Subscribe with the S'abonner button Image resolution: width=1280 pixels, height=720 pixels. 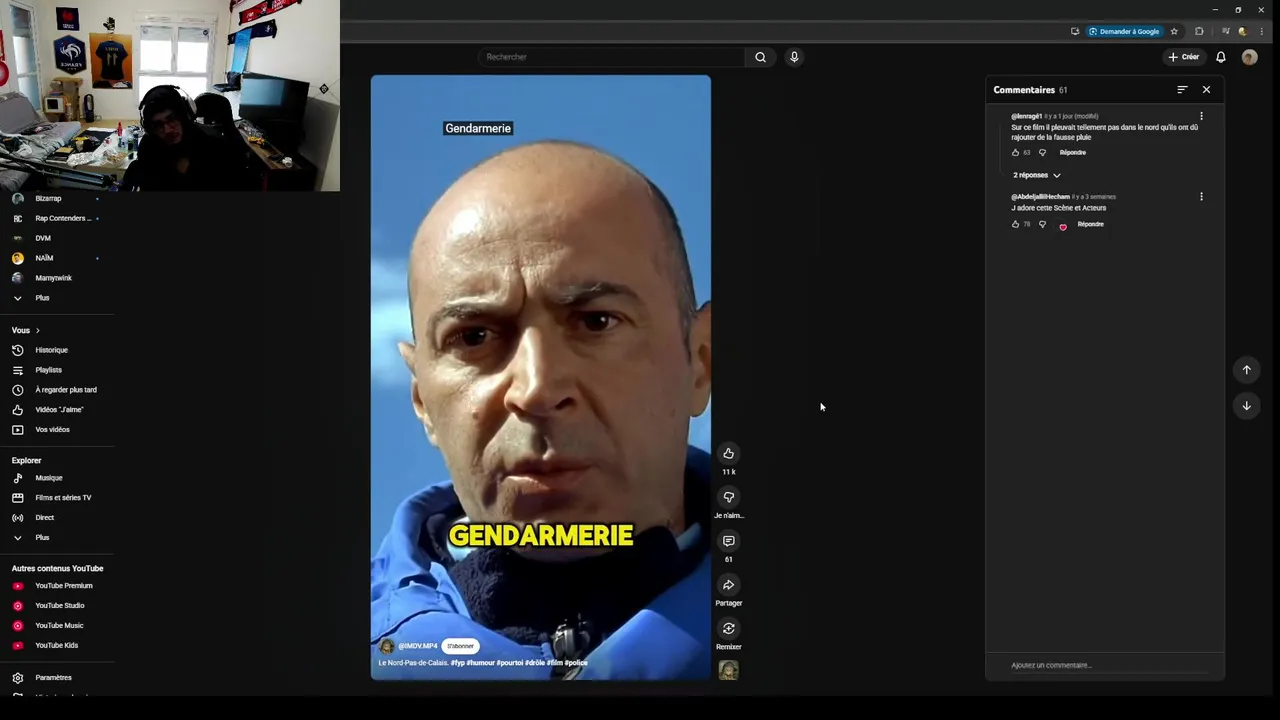460,646
